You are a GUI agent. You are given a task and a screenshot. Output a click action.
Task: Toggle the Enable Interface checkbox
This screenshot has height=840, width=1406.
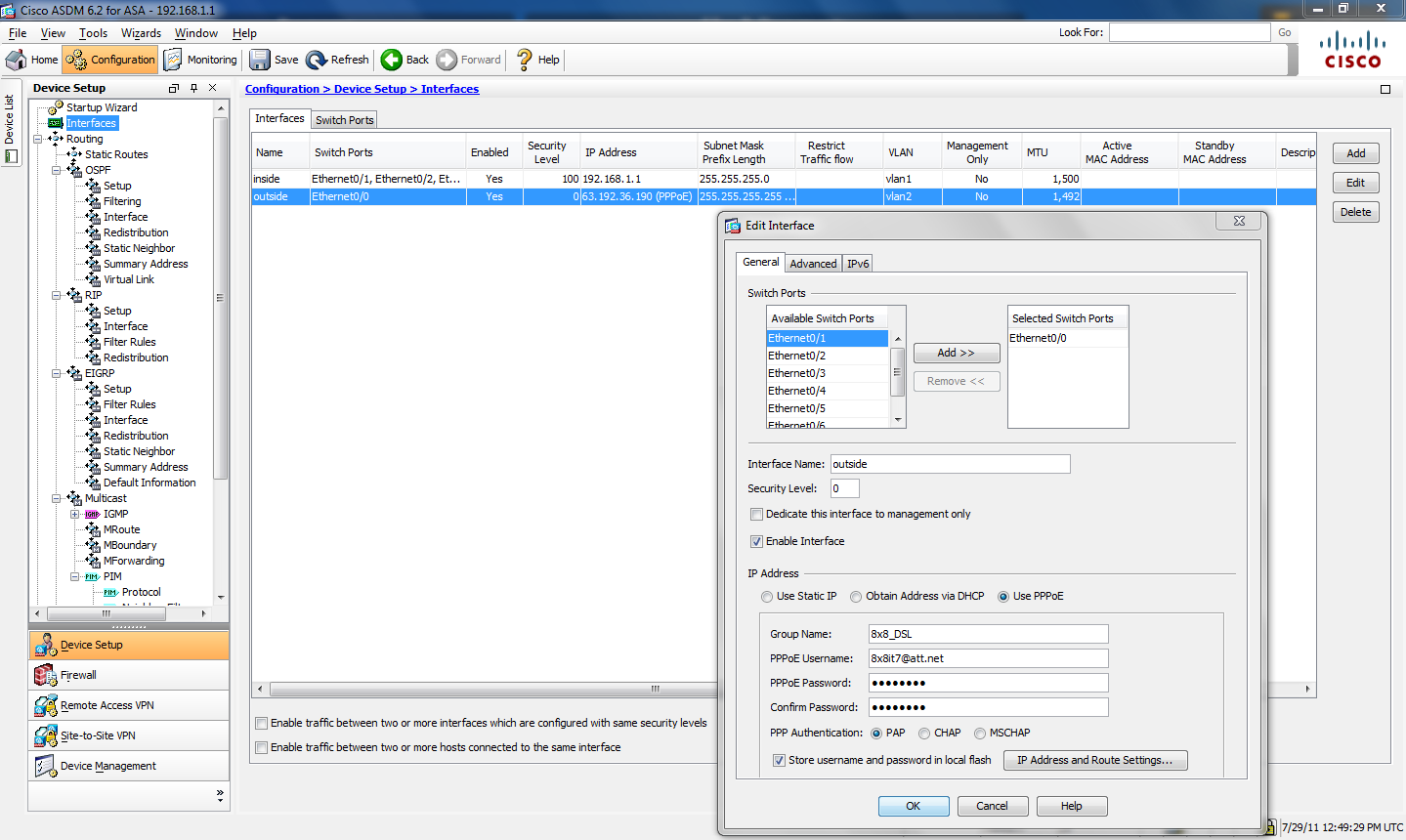[756, 541]
